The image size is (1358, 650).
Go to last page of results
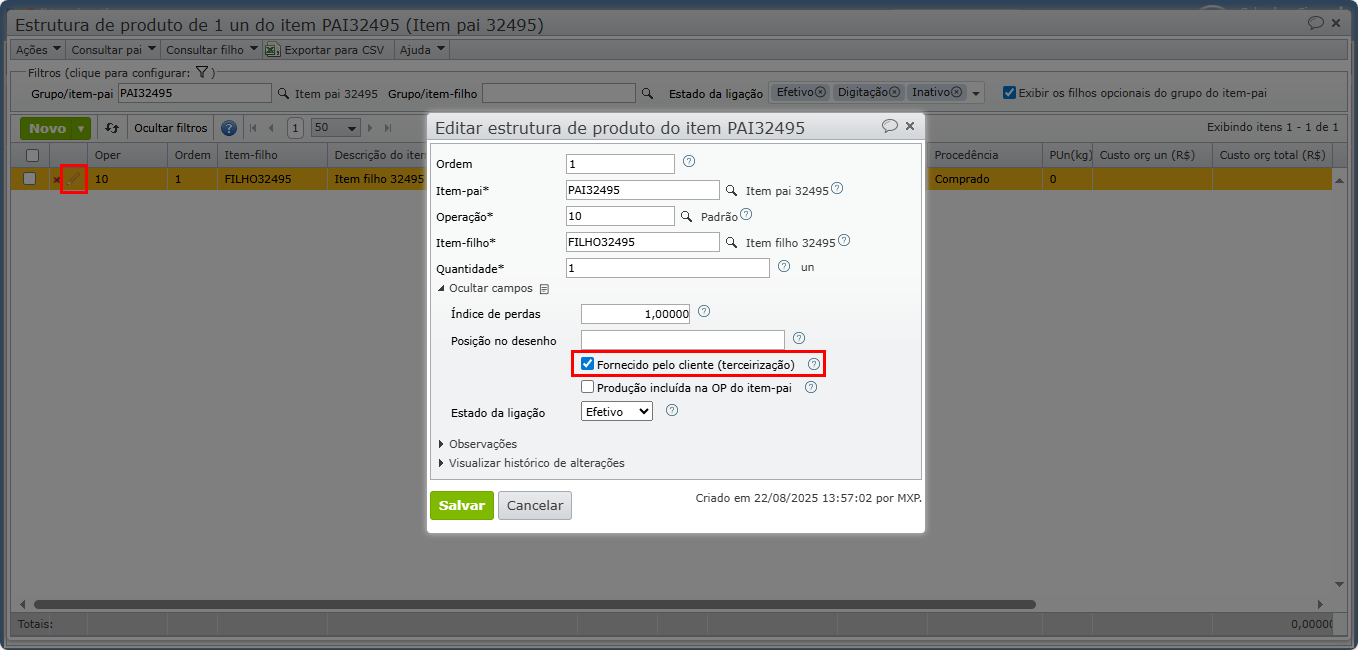[x=389, y=128]
